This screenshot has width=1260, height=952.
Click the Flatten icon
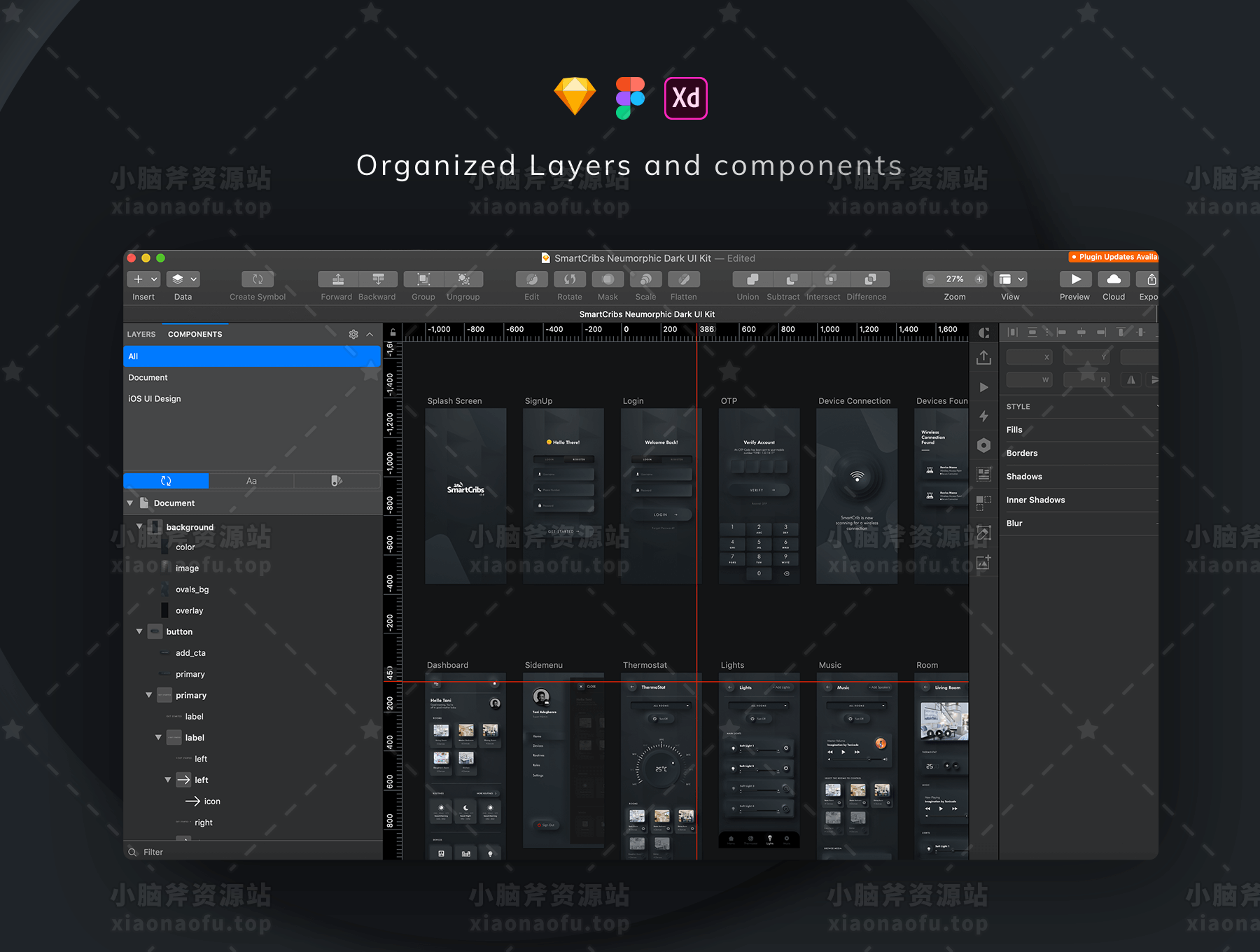tap(684, 279)
